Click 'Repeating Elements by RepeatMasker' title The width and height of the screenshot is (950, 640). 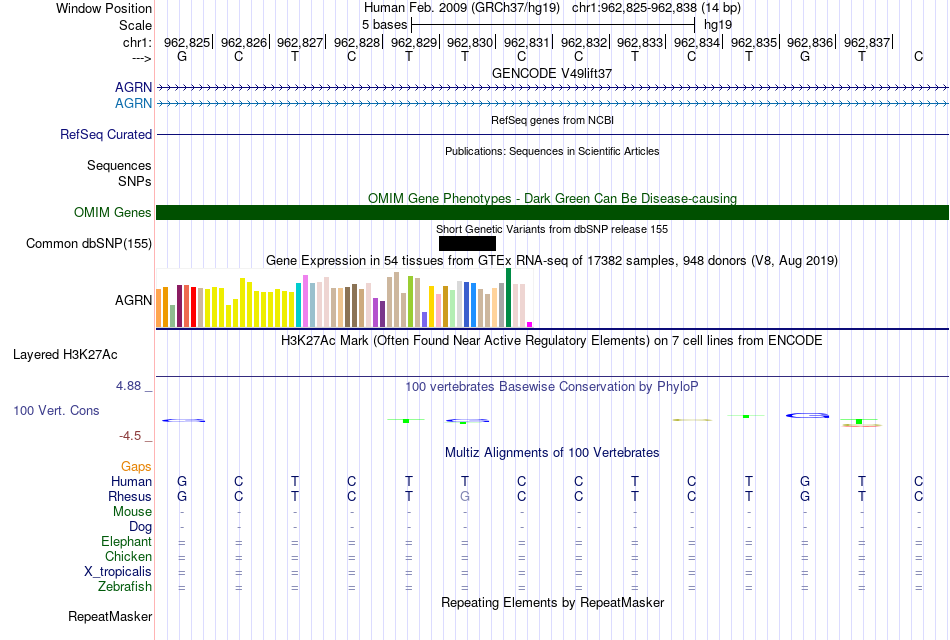tap(552, 602)
